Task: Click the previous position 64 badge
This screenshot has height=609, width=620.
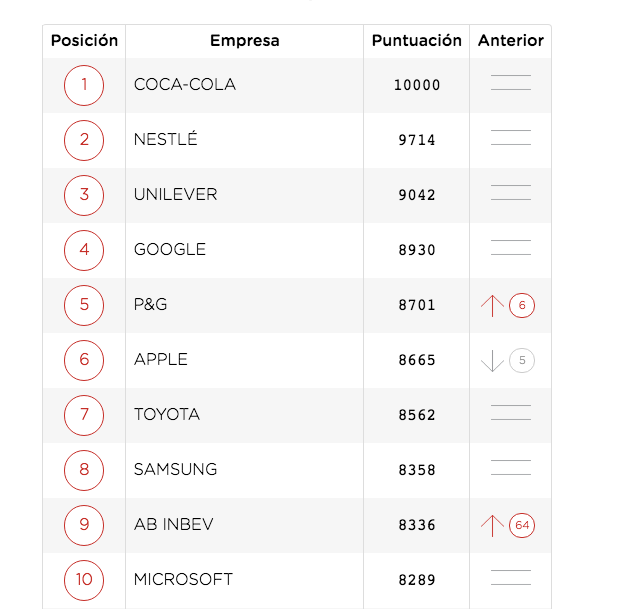Action: pyautogui.click(x=522, y=524)
